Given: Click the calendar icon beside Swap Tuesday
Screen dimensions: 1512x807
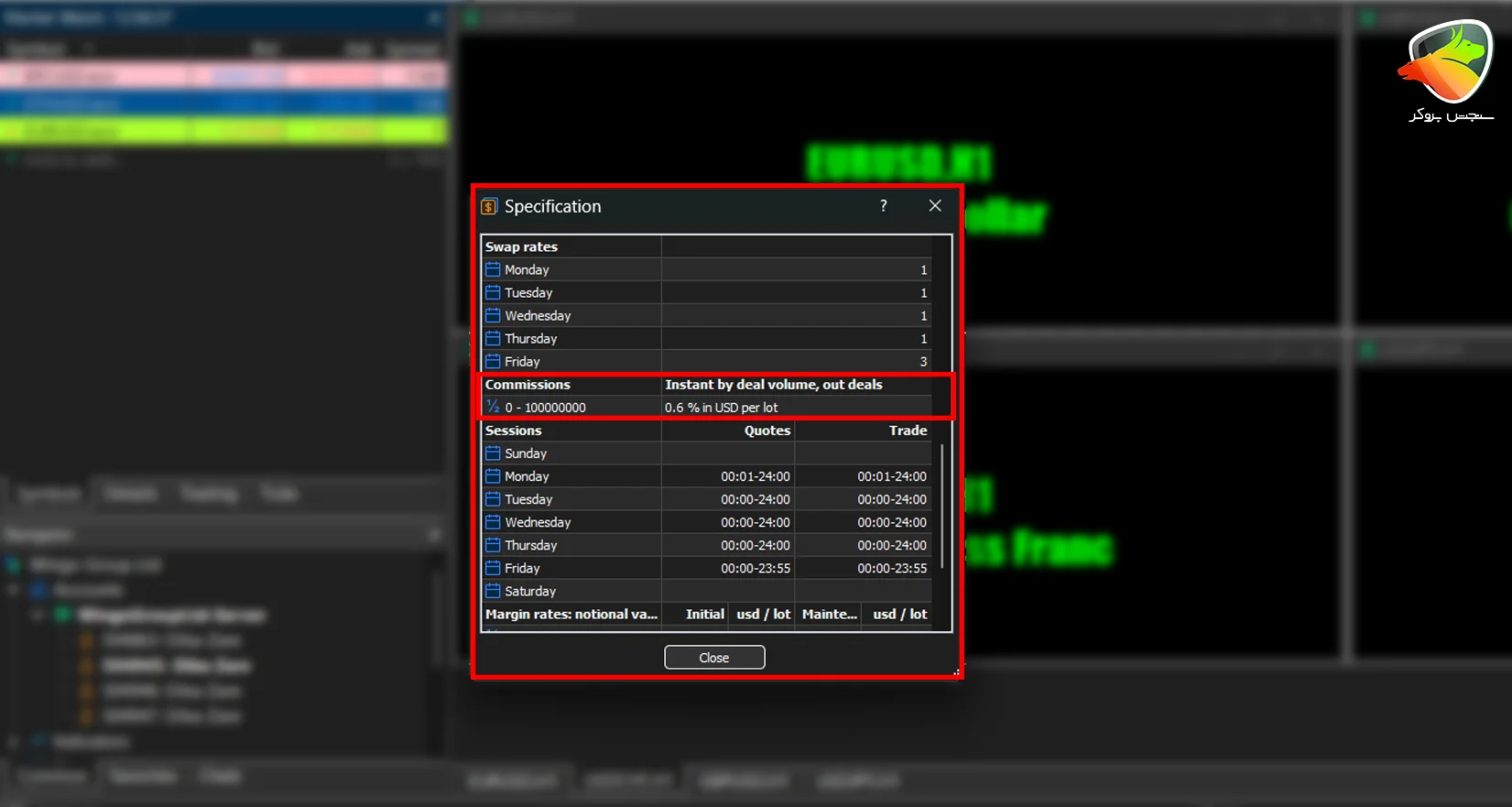Looking at the screenshot, I should click(493, 292).
